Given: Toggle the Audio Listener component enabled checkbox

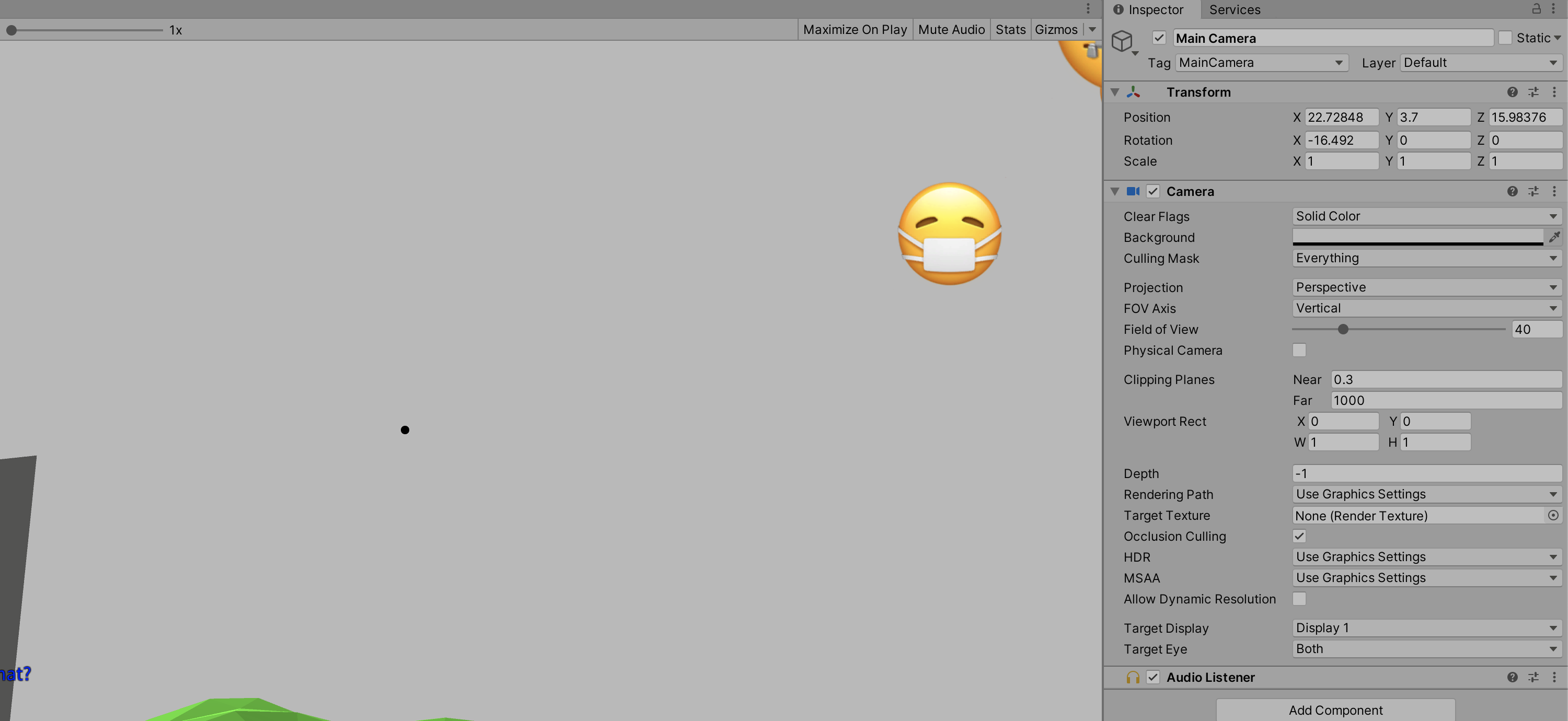Looking at the screenshot, I should pos(1153,678).
